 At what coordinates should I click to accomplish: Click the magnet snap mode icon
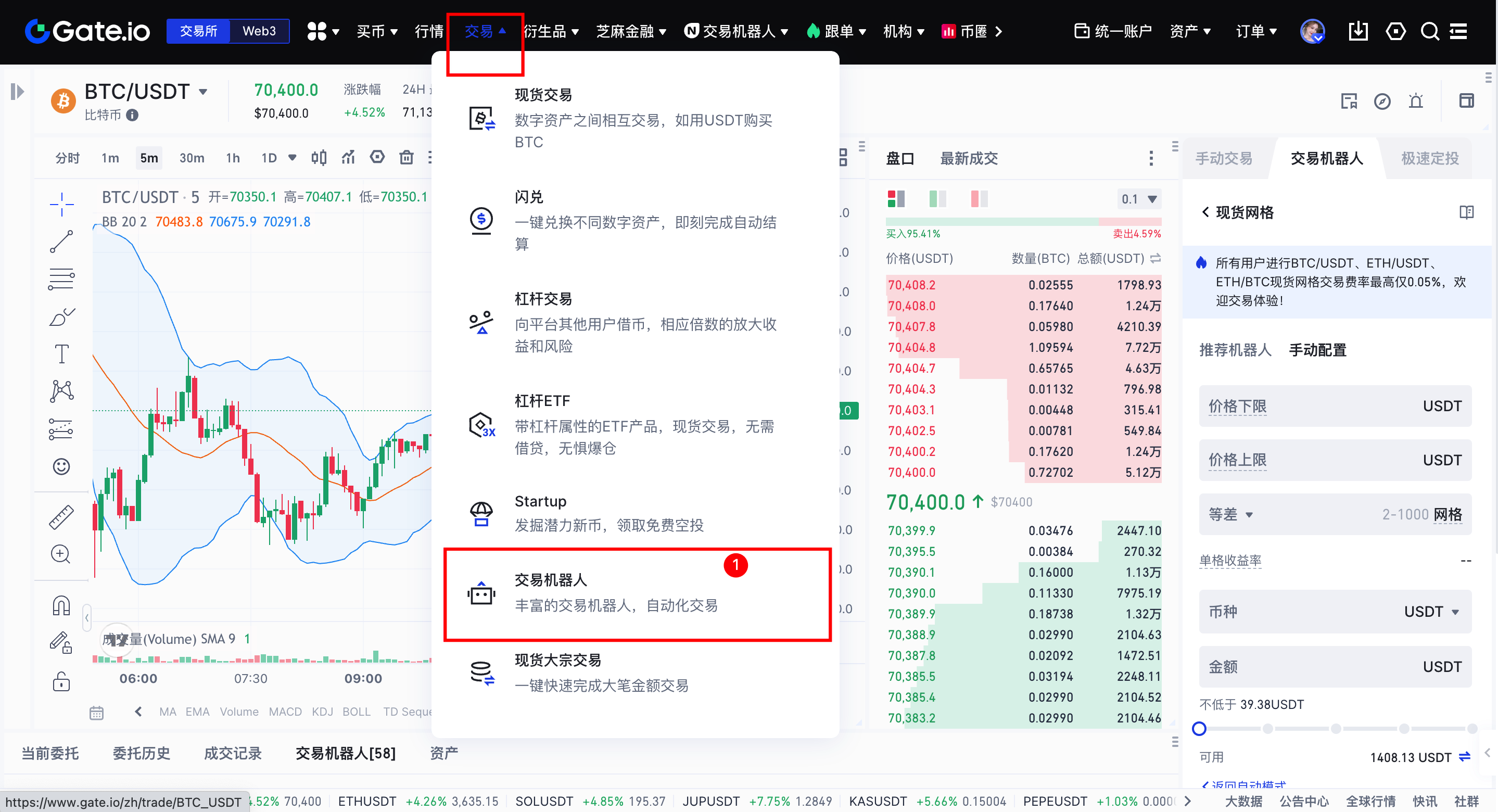(61, 605)
